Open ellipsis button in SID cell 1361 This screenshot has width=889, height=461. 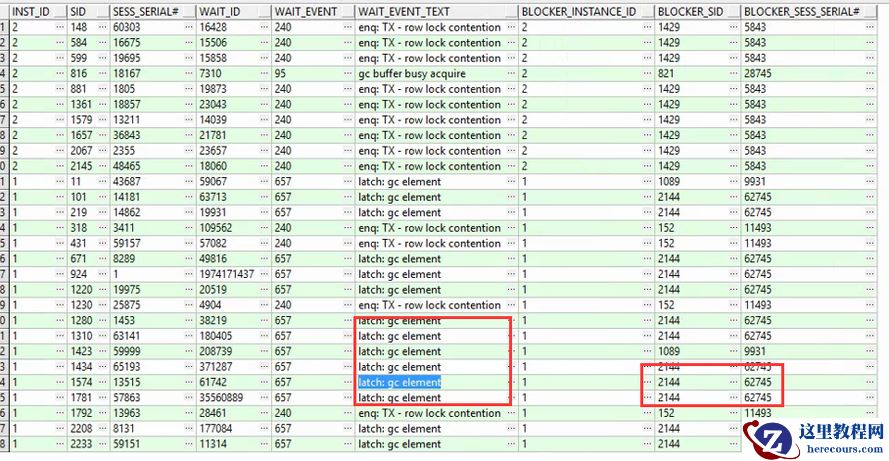tap(103, 104)
